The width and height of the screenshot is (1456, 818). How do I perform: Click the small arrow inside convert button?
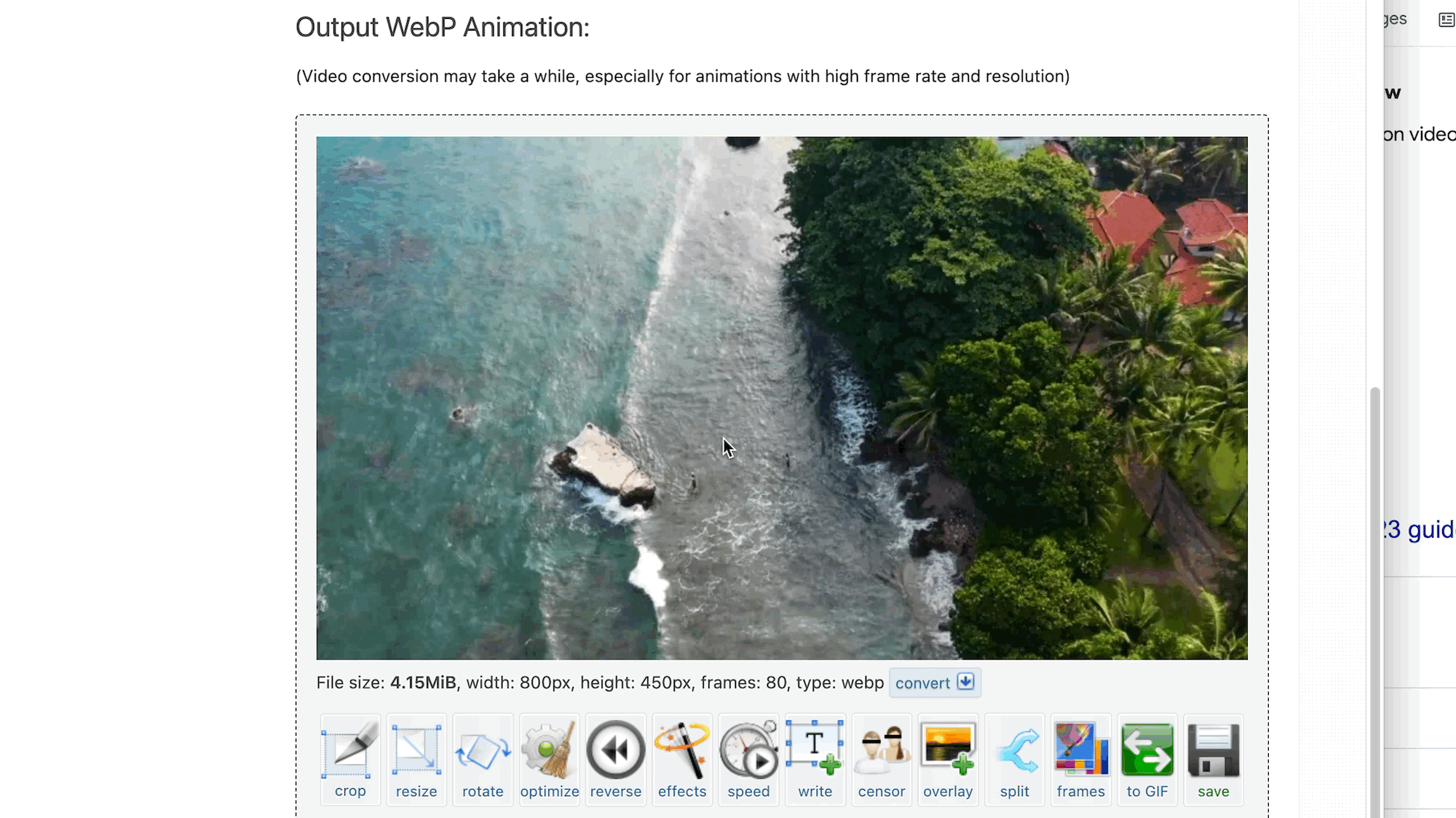pyautogui.click(x=965, y=682)
